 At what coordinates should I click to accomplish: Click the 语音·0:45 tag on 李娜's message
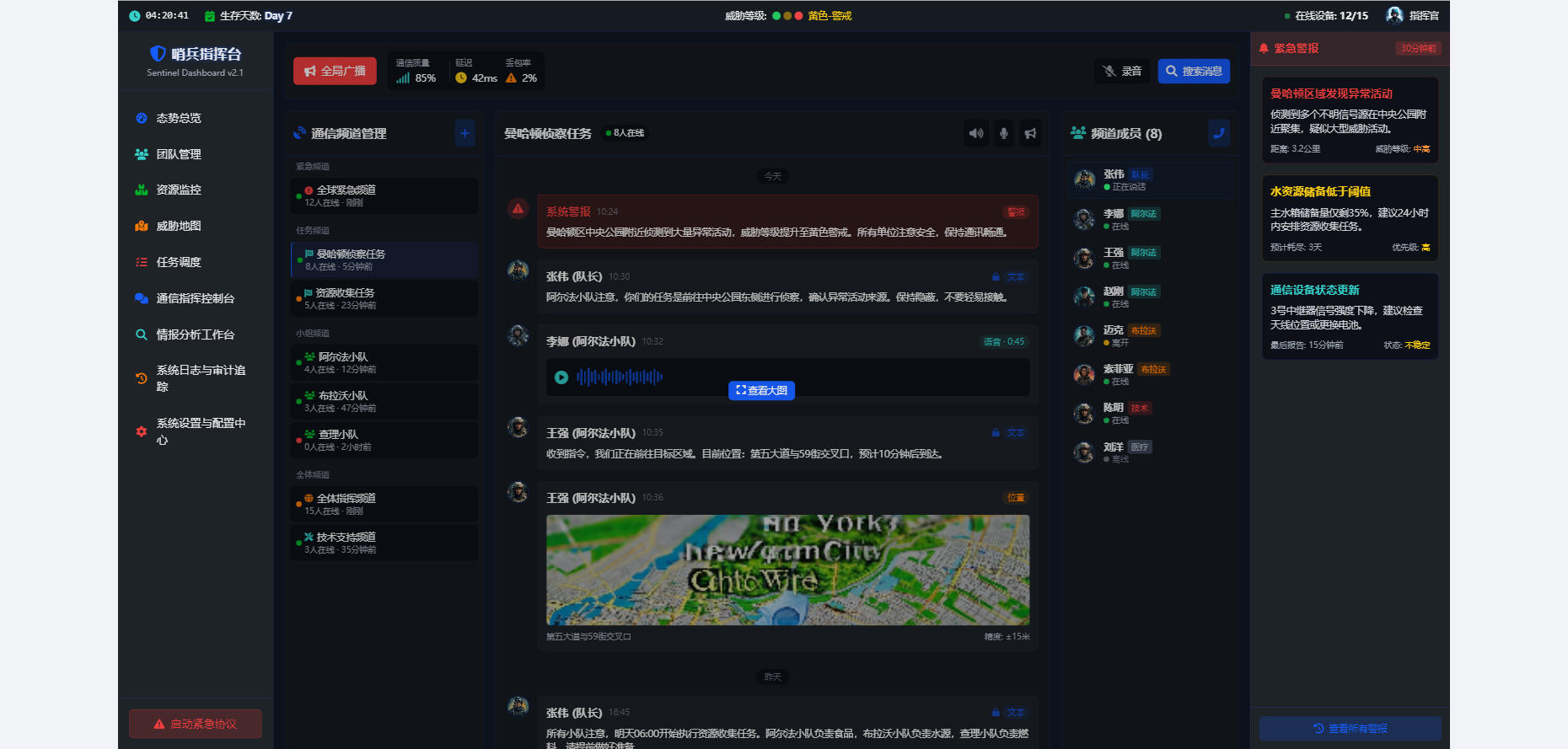[1004, 341]
